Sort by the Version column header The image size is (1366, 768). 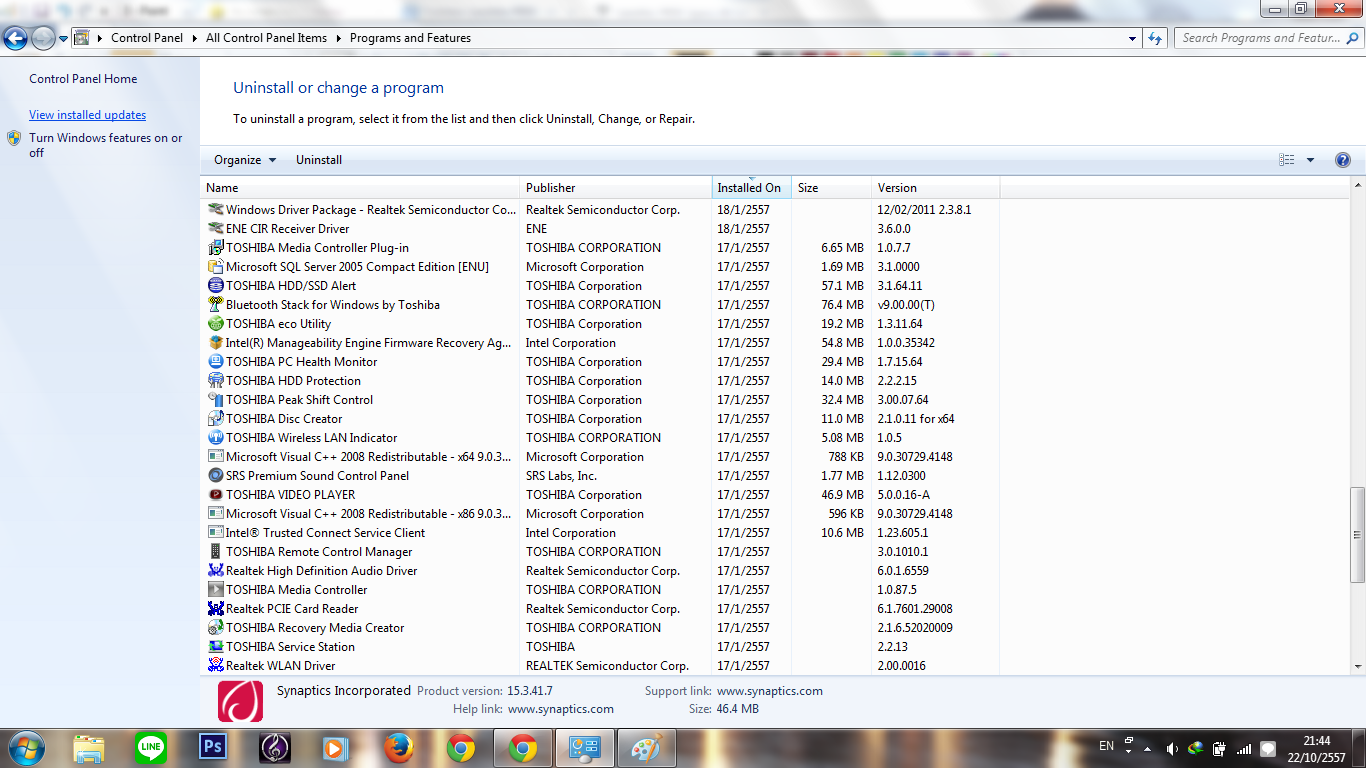pos(935,188)
